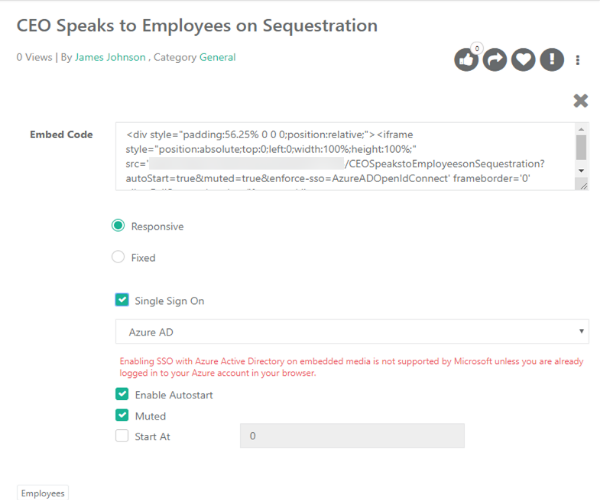This screenshot has height=500, width=600.
Task: Click the Employees tag
Action: tap(43, 493)
